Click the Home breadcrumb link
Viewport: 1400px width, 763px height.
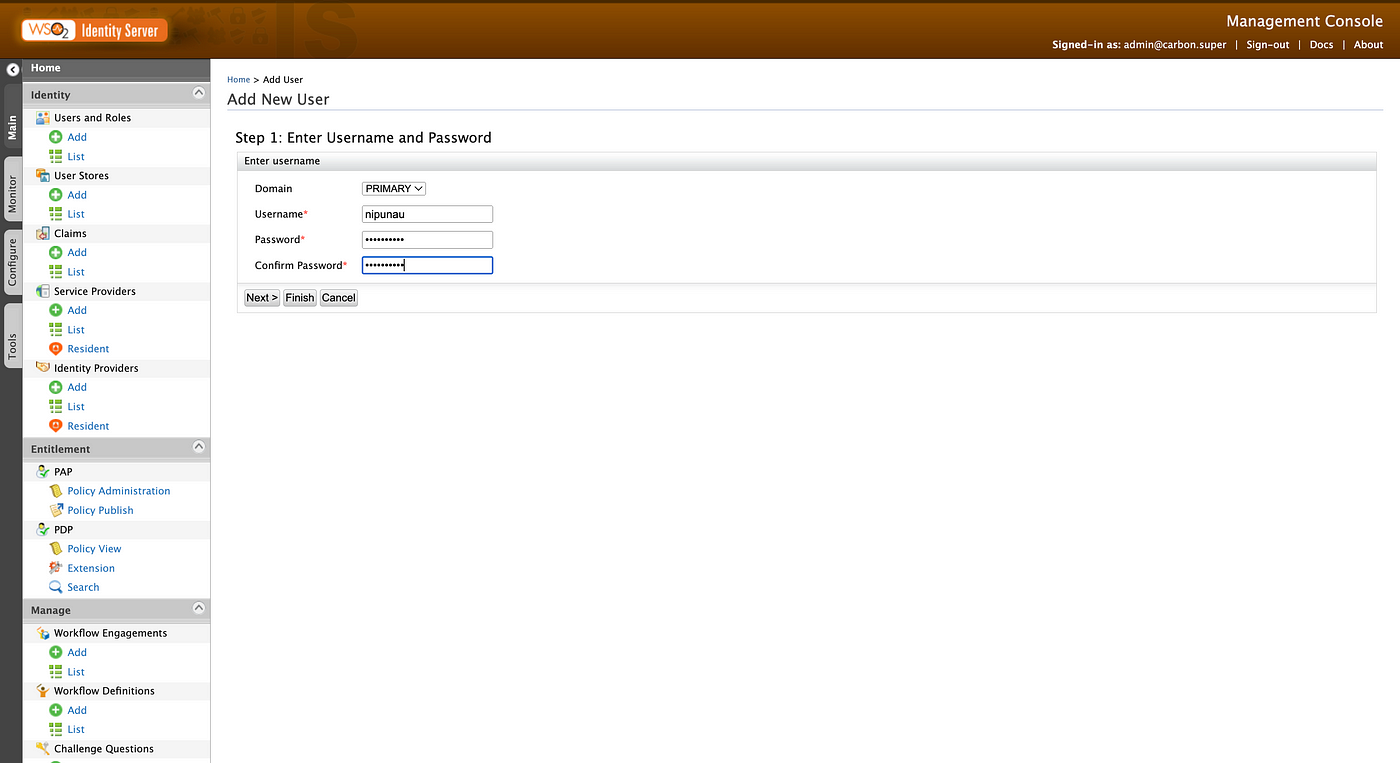[x=238, y=80]
